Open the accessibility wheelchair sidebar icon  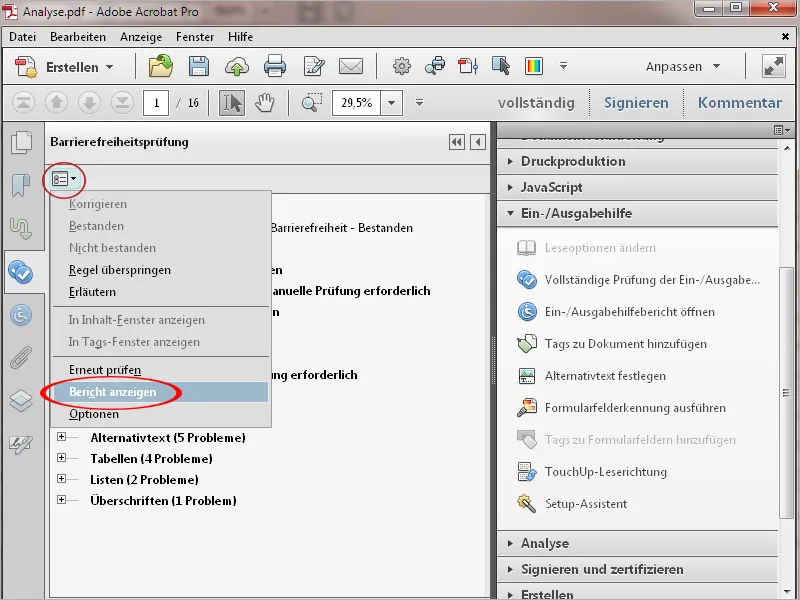coord(21,315)
